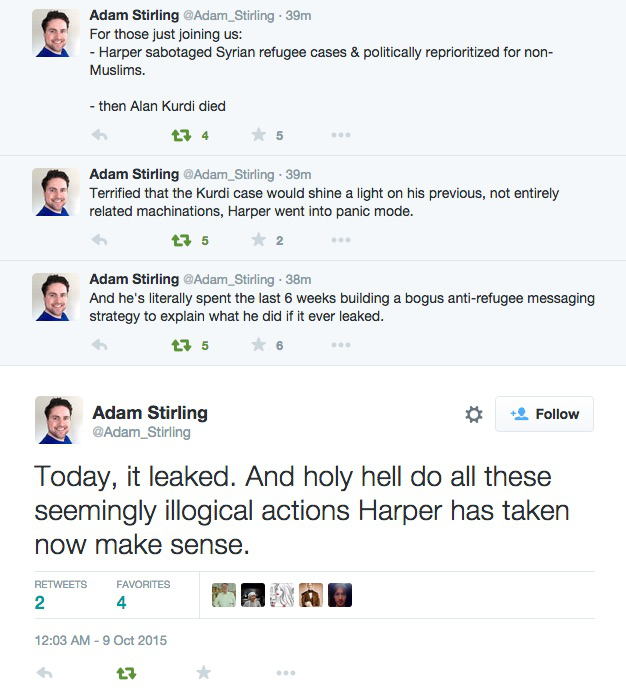Open more options on the main tweet
Viewport: 626px width, 691px height.
tap(286, 674)
